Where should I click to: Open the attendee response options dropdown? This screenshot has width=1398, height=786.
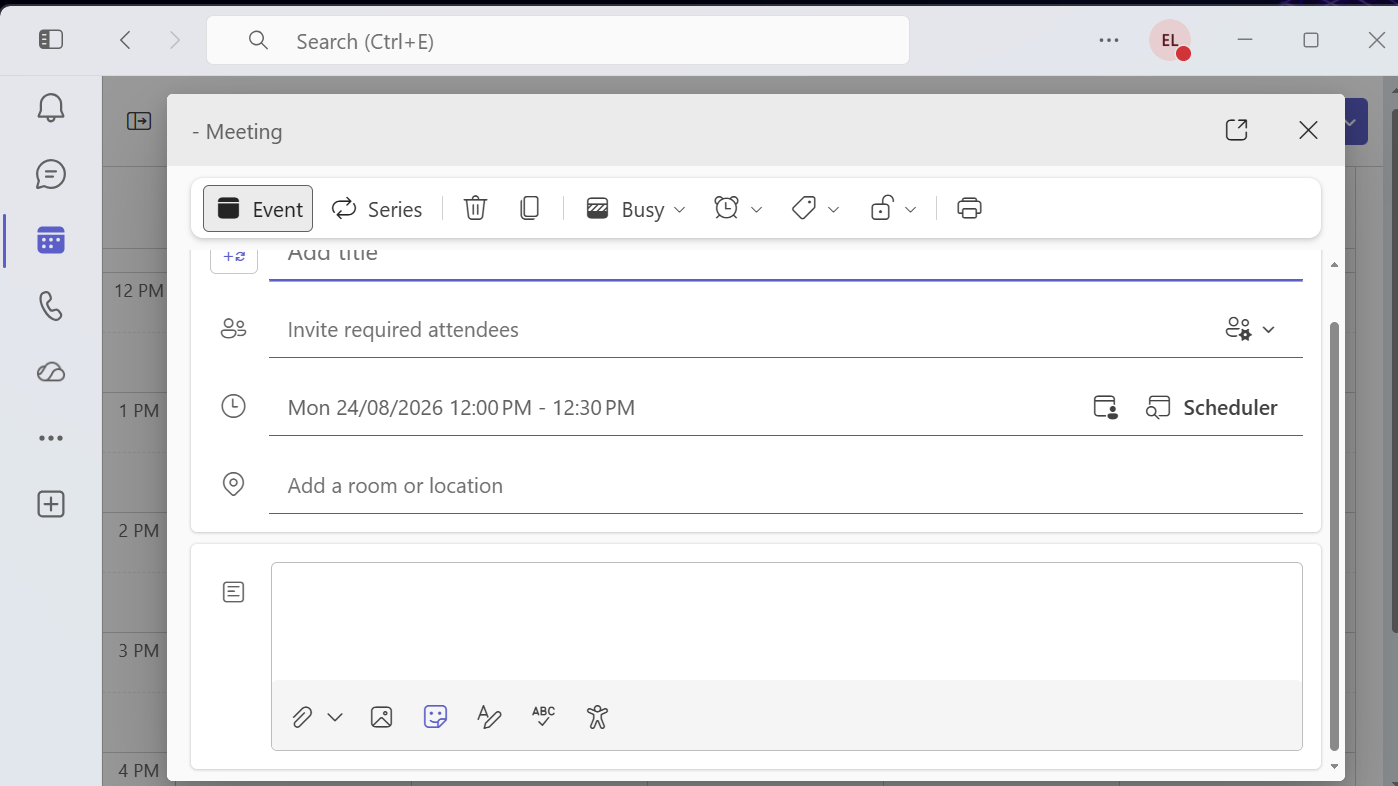click(1250, 329)
